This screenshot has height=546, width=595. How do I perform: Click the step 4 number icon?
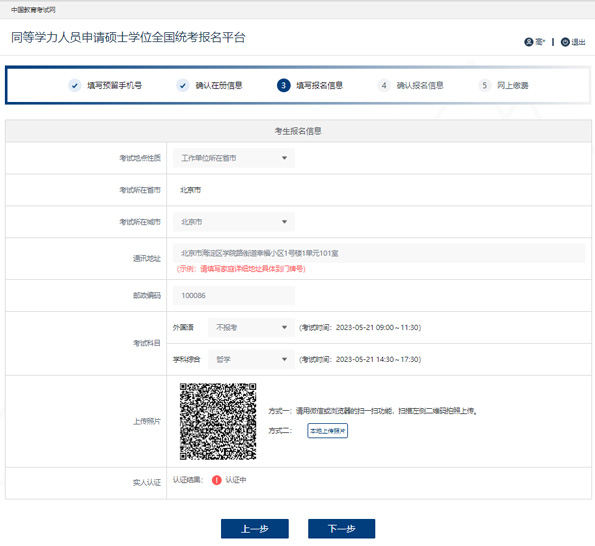click(384, 85)
